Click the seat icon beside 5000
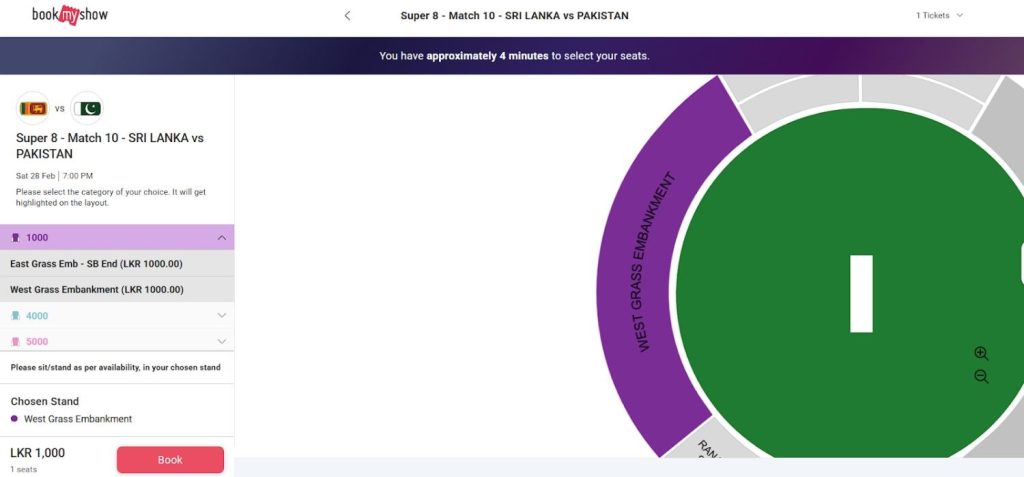1024x477 pixels. (15, 342)
